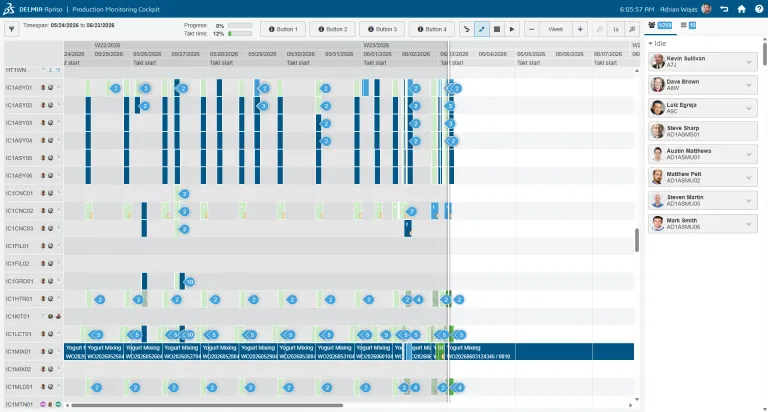The image size is (768, 412).
Task: Click the DELMIA Apriso 3DS logo
Action: (x=9, y=9)
